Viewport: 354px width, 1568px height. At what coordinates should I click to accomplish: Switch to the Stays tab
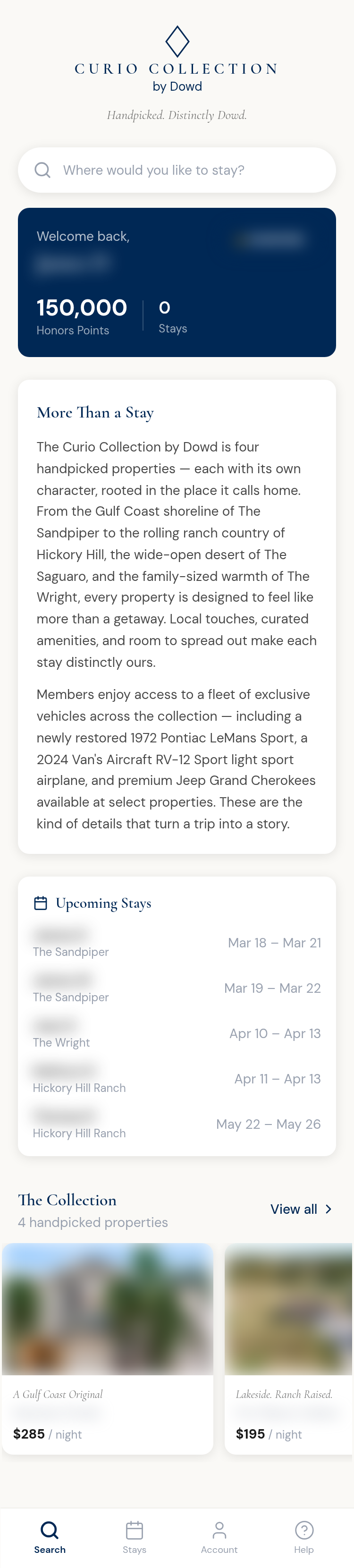click(135, 1536)
